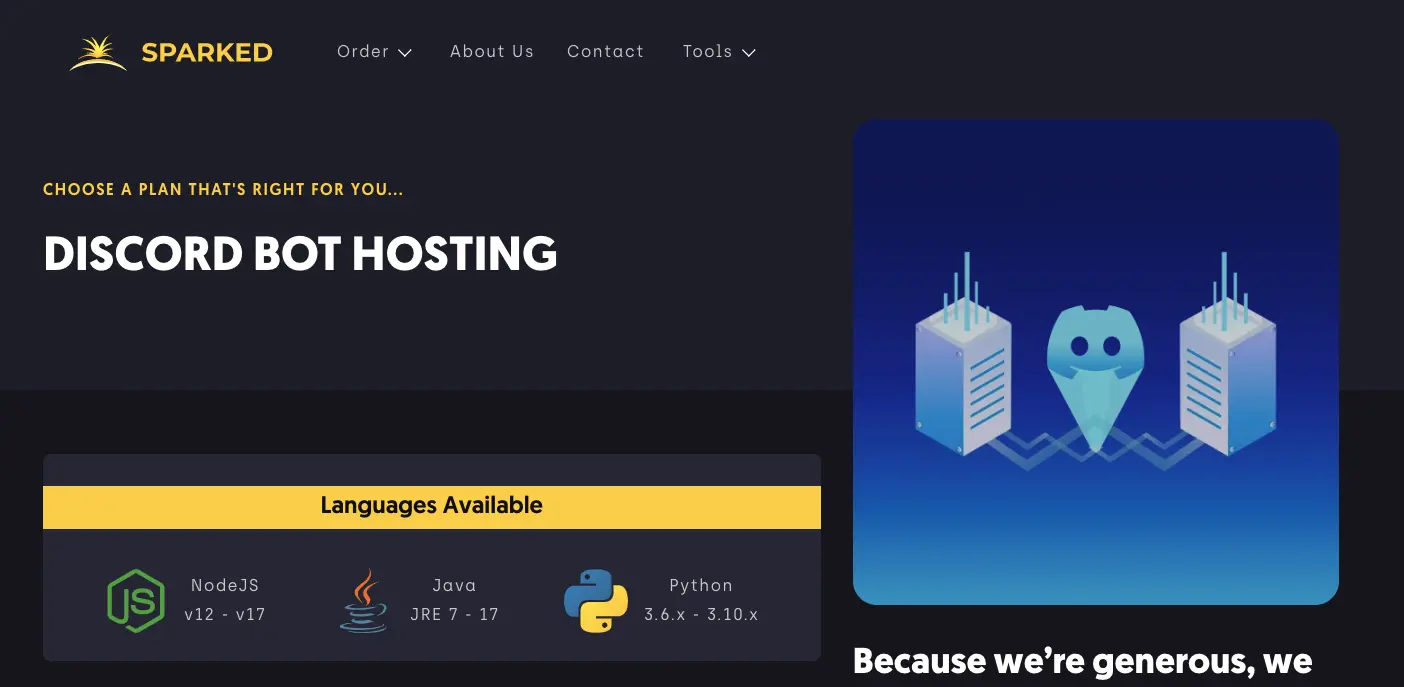Click the 'Because we're generous, we' heading
Image resolution: width=1404 pixels, height=687 pixels.
(1083, 662)
